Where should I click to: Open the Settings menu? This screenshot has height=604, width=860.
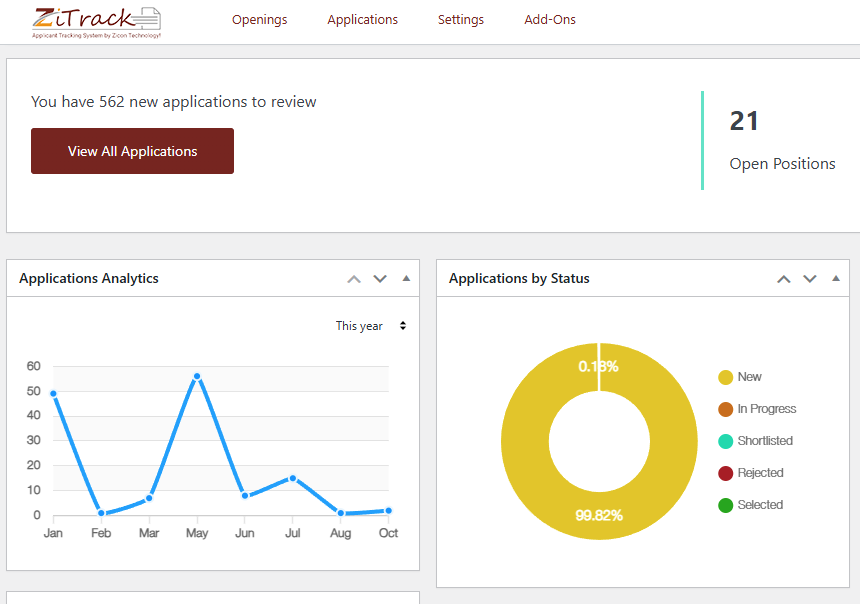pos(461,20)
